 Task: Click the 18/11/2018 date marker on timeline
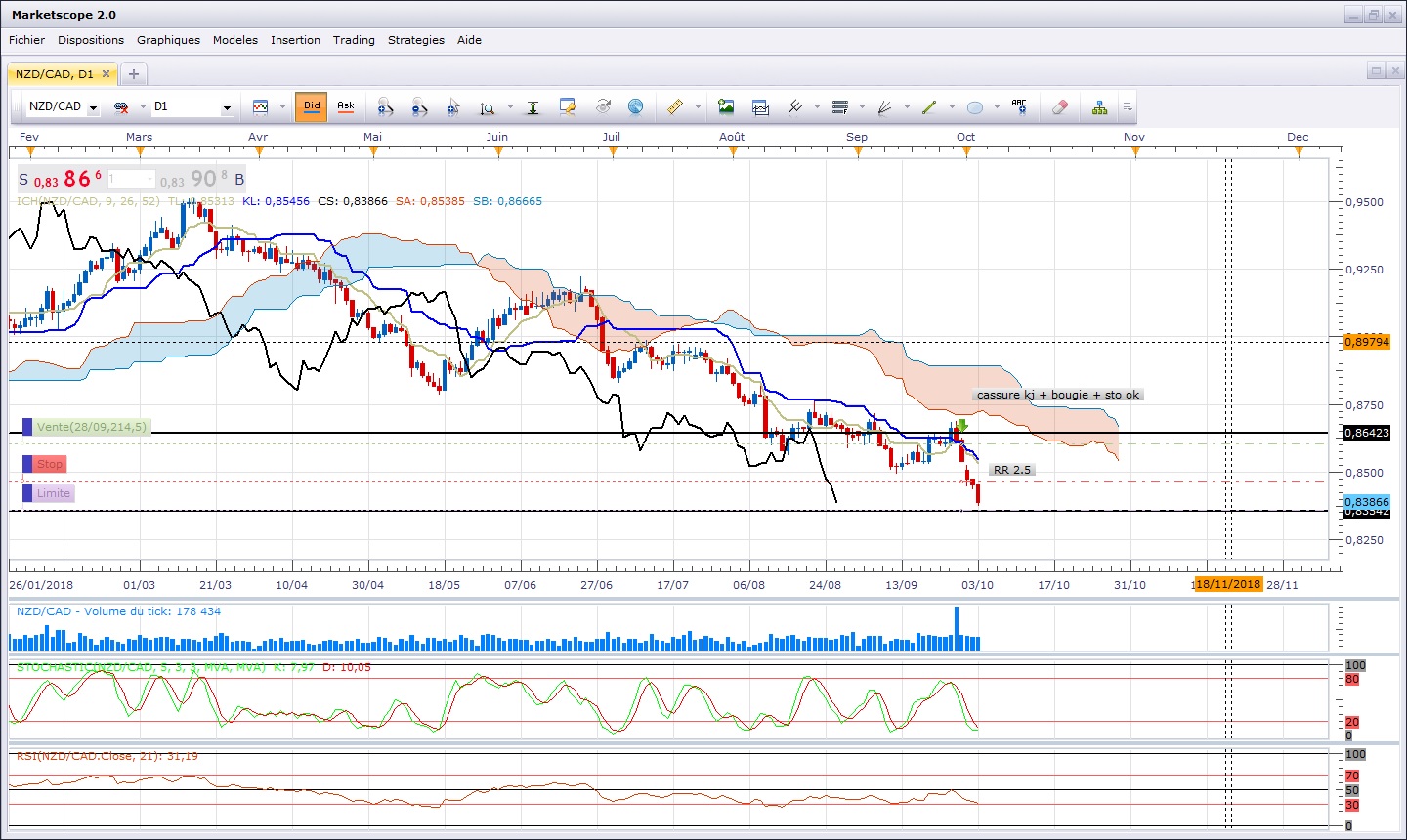click(1228, 584)
